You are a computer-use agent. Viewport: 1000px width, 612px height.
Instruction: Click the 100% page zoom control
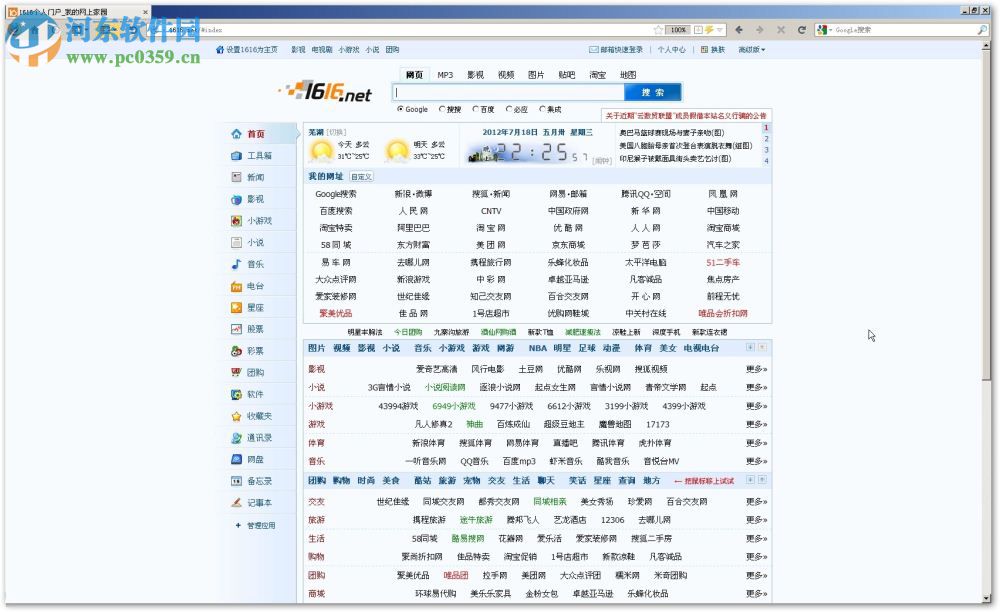(676, 29)
